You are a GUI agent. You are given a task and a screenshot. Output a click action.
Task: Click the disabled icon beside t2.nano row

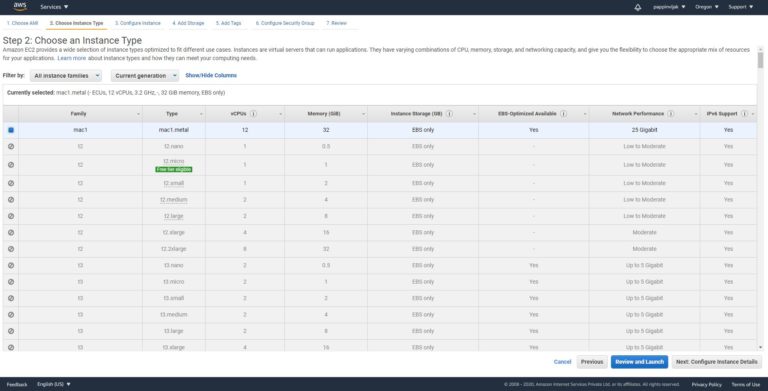pyautogui.click(x=11, y=147)
